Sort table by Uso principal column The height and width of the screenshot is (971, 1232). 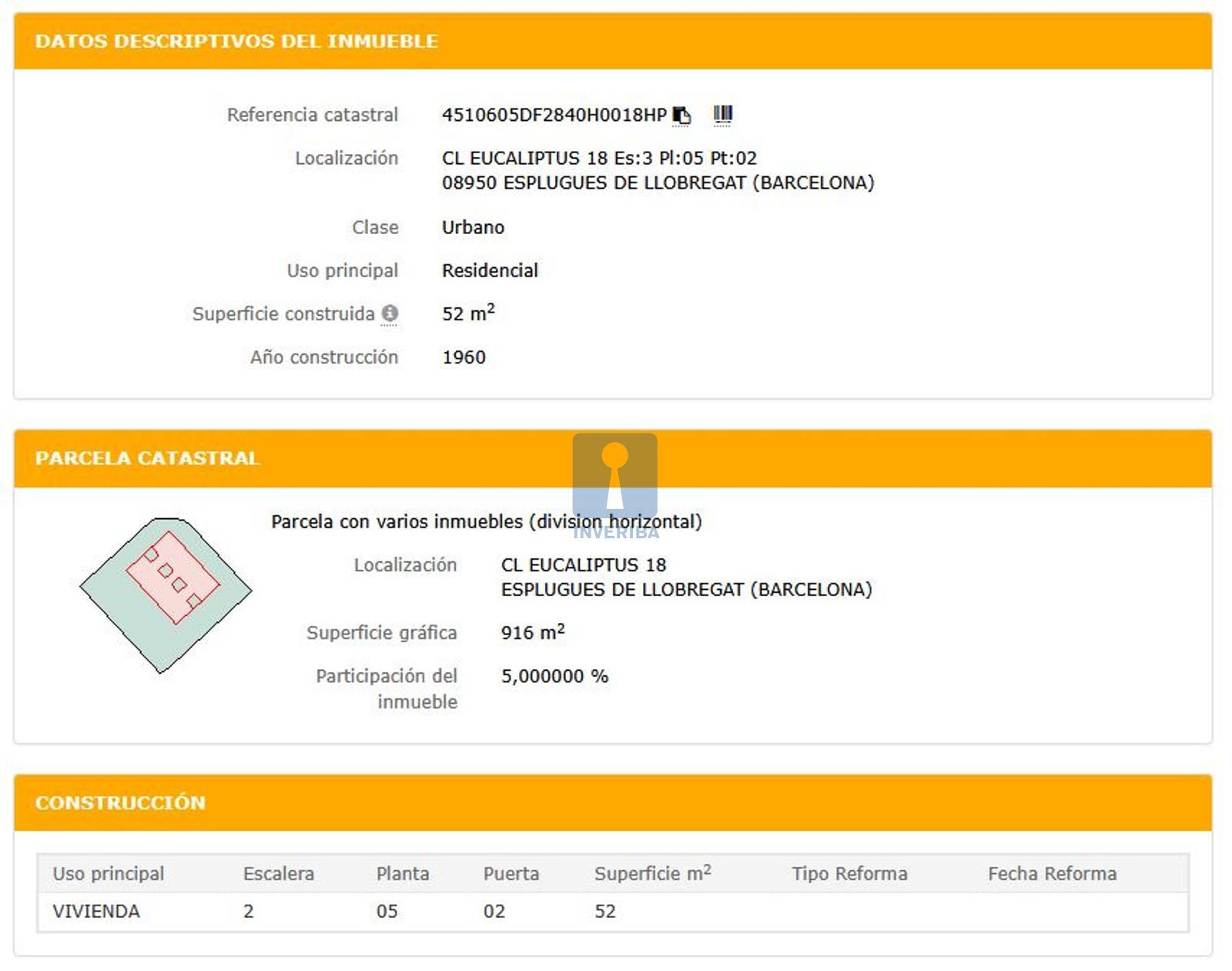(109, 874)
